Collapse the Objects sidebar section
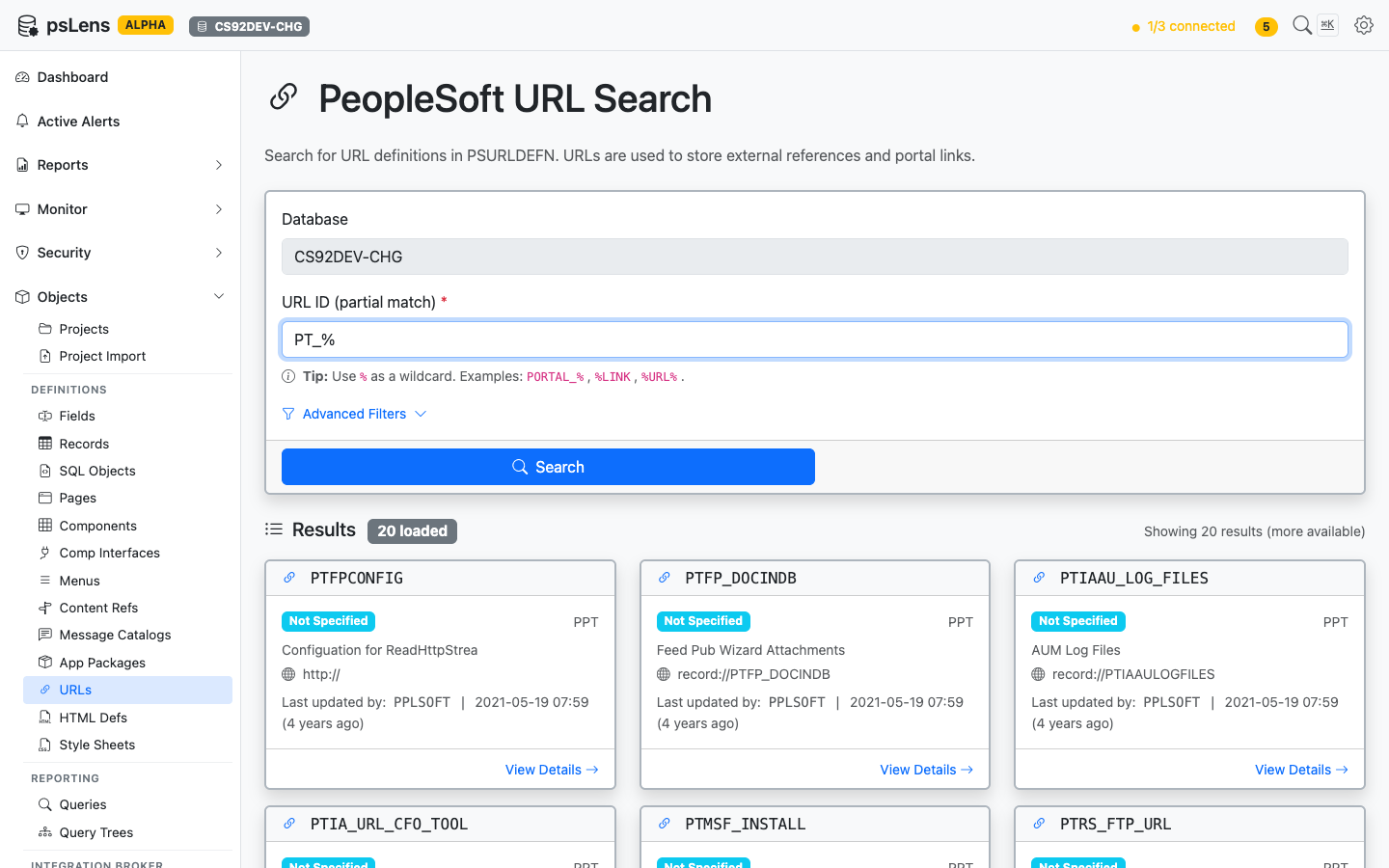Screen dimensions: 1389x868 [120, 297]
